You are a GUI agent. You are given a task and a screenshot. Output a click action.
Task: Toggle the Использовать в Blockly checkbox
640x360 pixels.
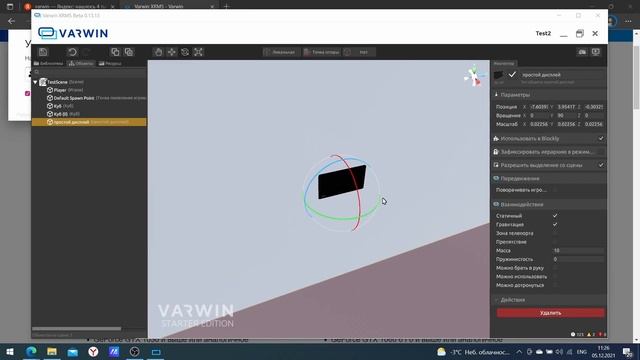tap(601, 138)
